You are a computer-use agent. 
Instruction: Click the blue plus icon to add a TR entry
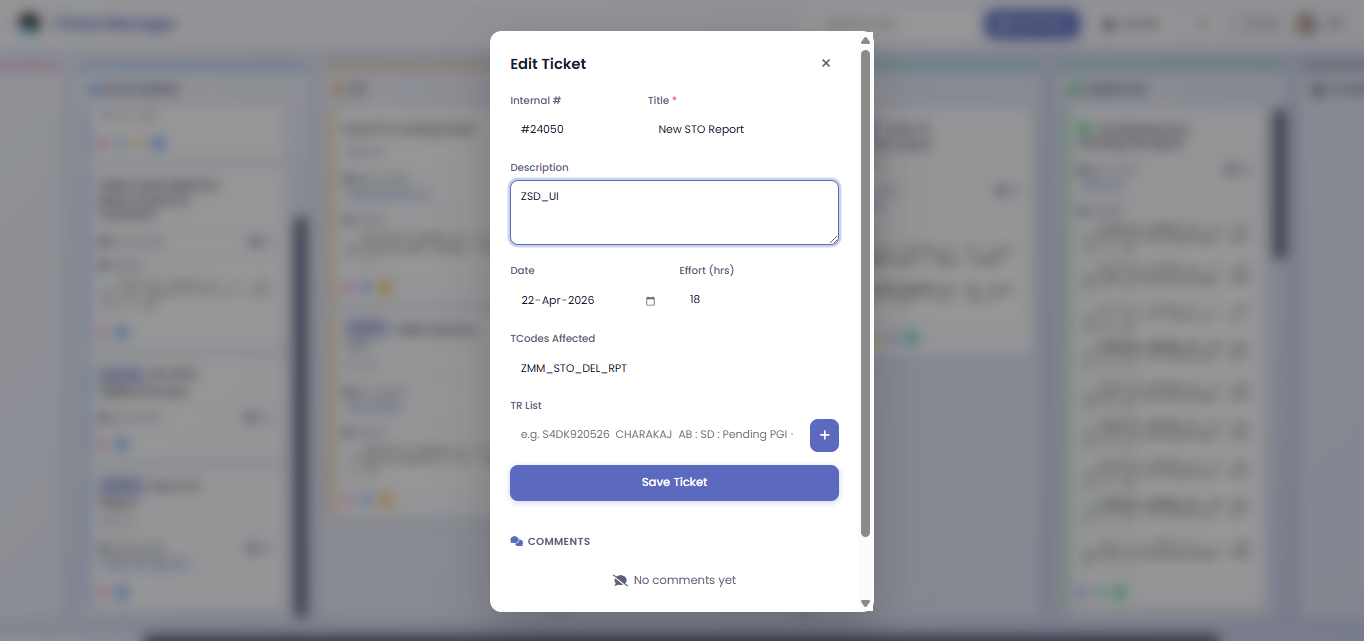[x=824, y=435]
